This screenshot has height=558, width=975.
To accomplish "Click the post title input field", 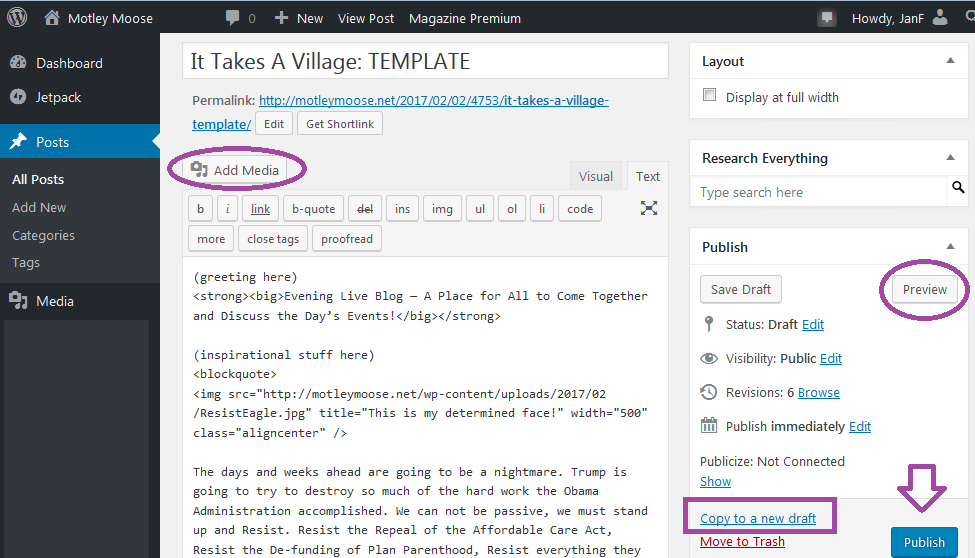I will tap(425, 61).
